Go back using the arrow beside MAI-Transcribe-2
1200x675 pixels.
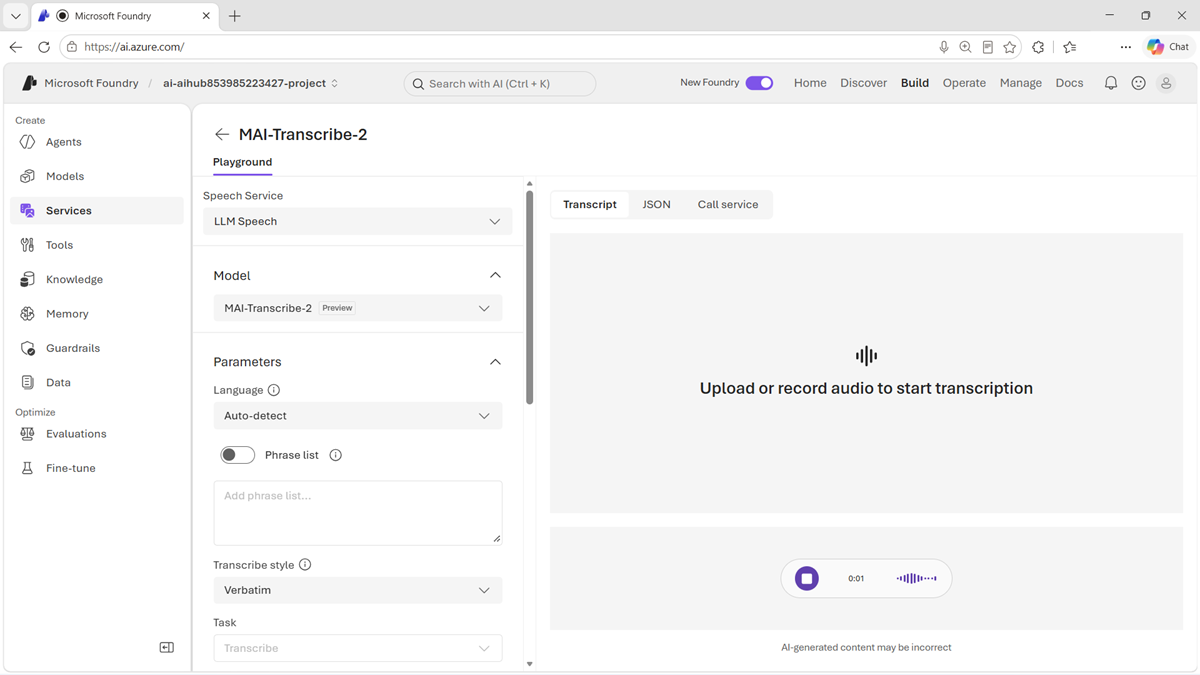(222, 134)
